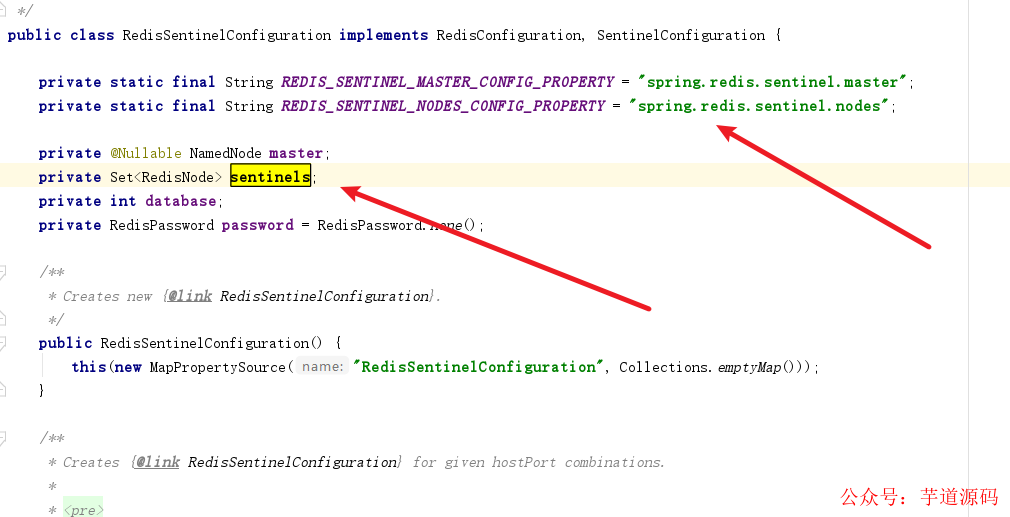Click the master field identifier
Image resolution: width=1010 pixels, height=517 pixels.
point(296,153)
